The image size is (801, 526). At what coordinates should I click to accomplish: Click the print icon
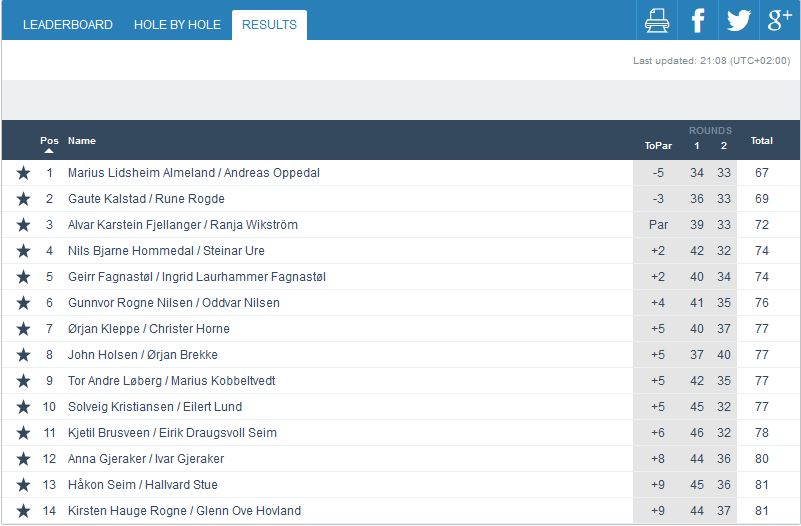pyautogui.click(x=656, y=20)
